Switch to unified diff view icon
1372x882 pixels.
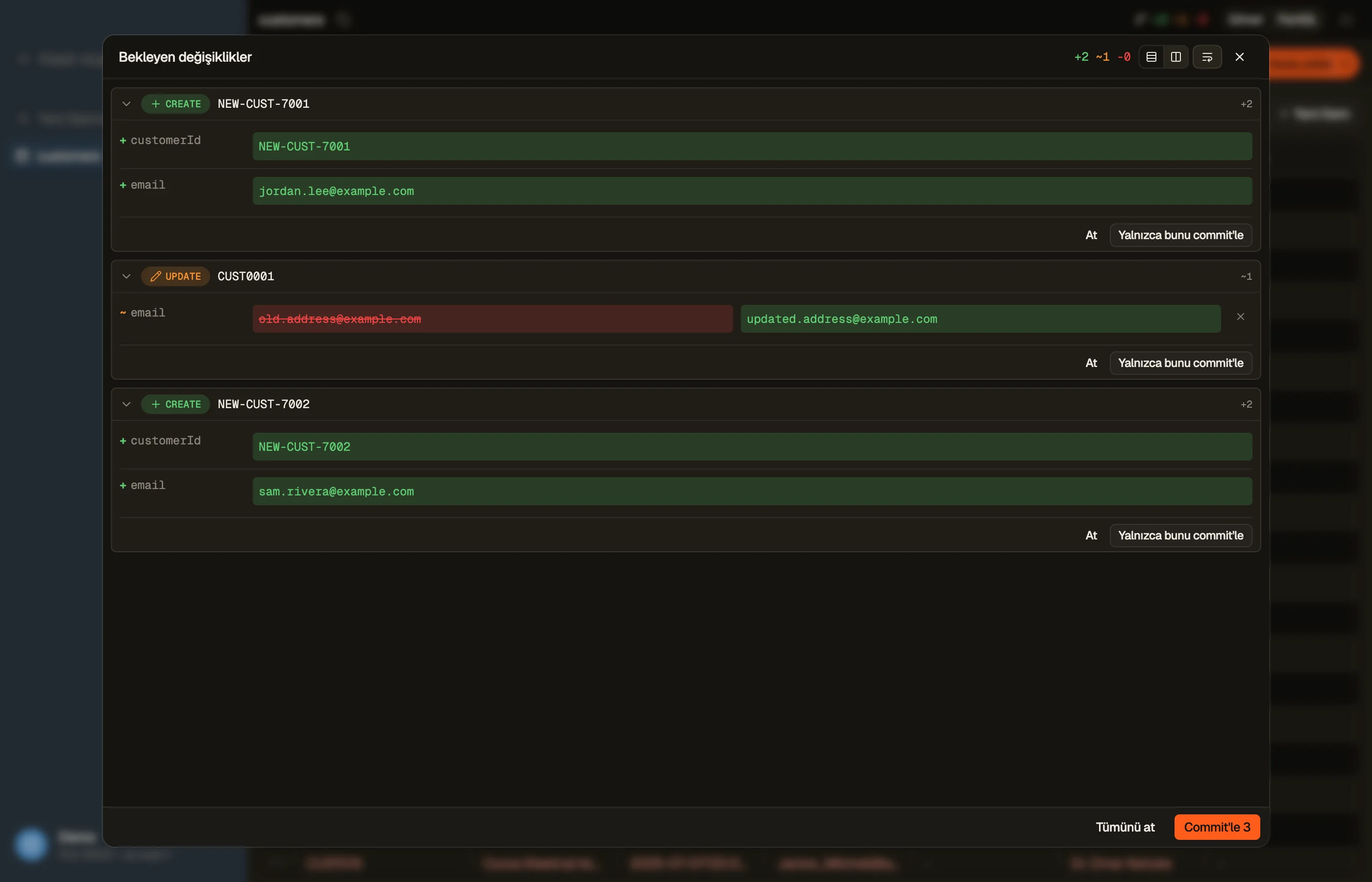point(1151,57)
